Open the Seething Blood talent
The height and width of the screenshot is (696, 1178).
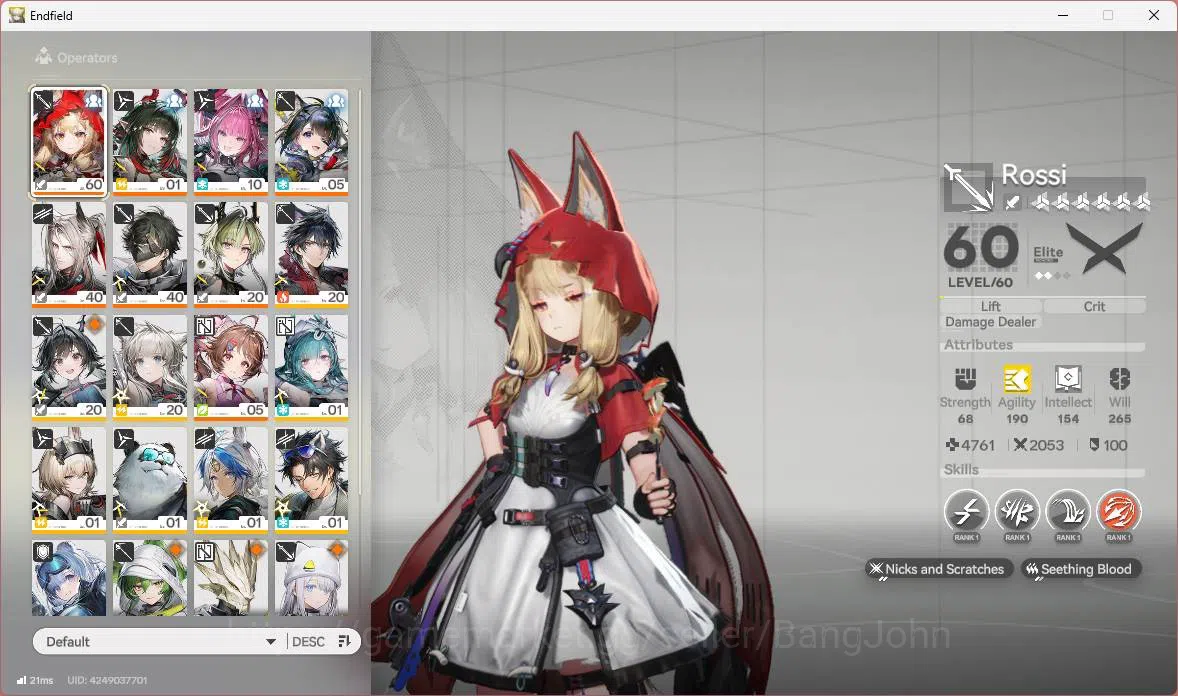tap(1081, 569)
